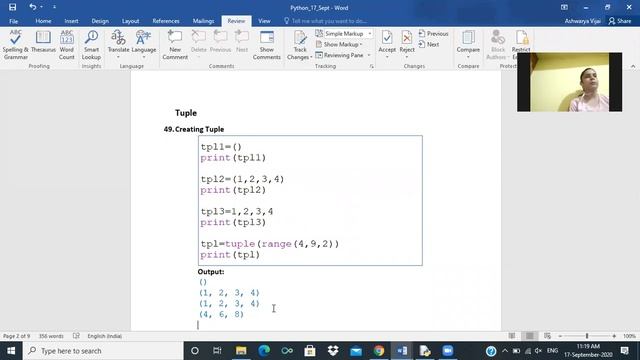Screen dimensions: 640x360
Task: Open Ashwarya Vijai account name
Action: click(x=582, y=21)
